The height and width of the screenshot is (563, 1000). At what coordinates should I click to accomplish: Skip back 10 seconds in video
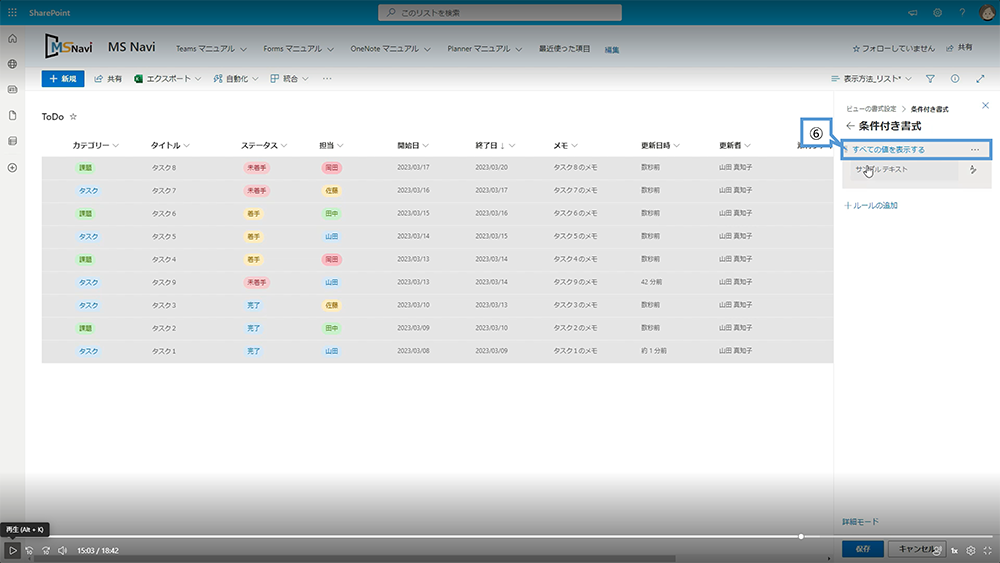(29, 550)
